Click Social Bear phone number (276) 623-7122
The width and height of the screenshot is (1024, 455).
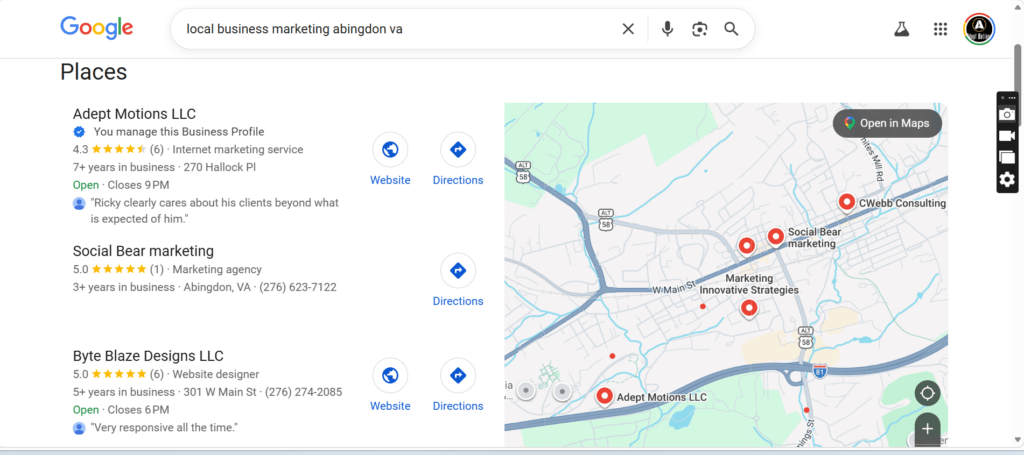pos(298,287)
